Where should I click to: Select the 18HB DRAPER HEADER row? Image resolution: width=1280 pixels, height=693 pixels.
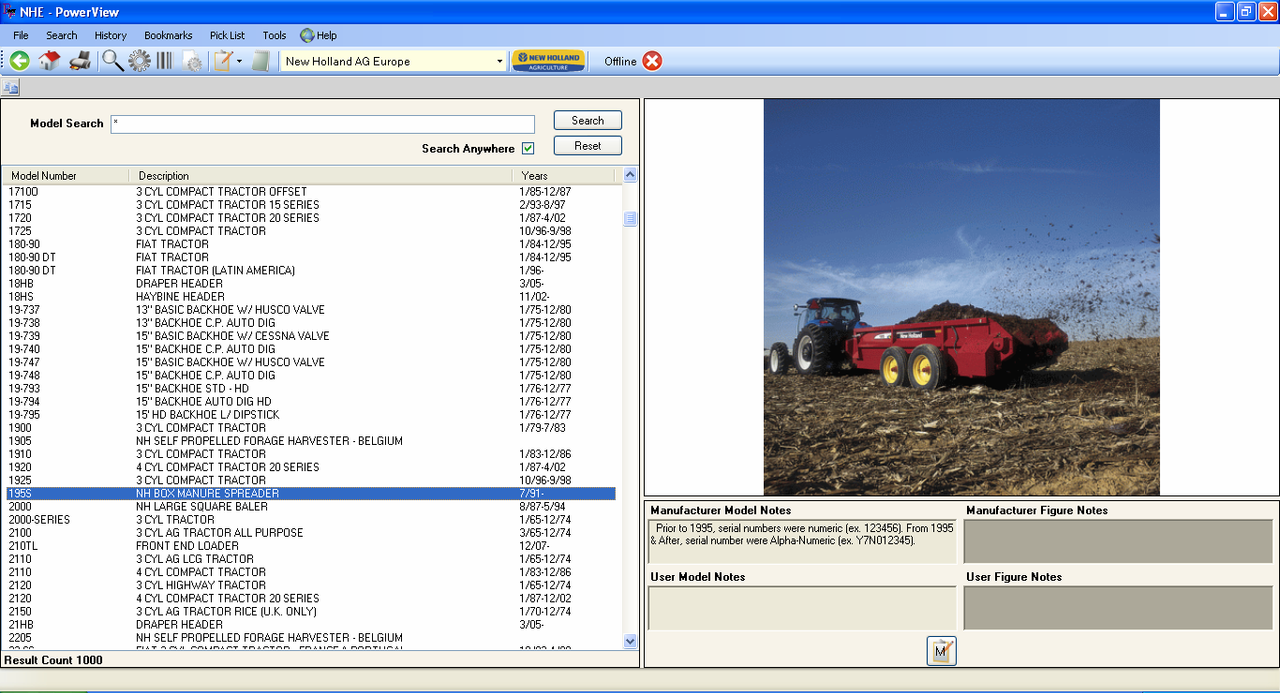click(309, 283)
